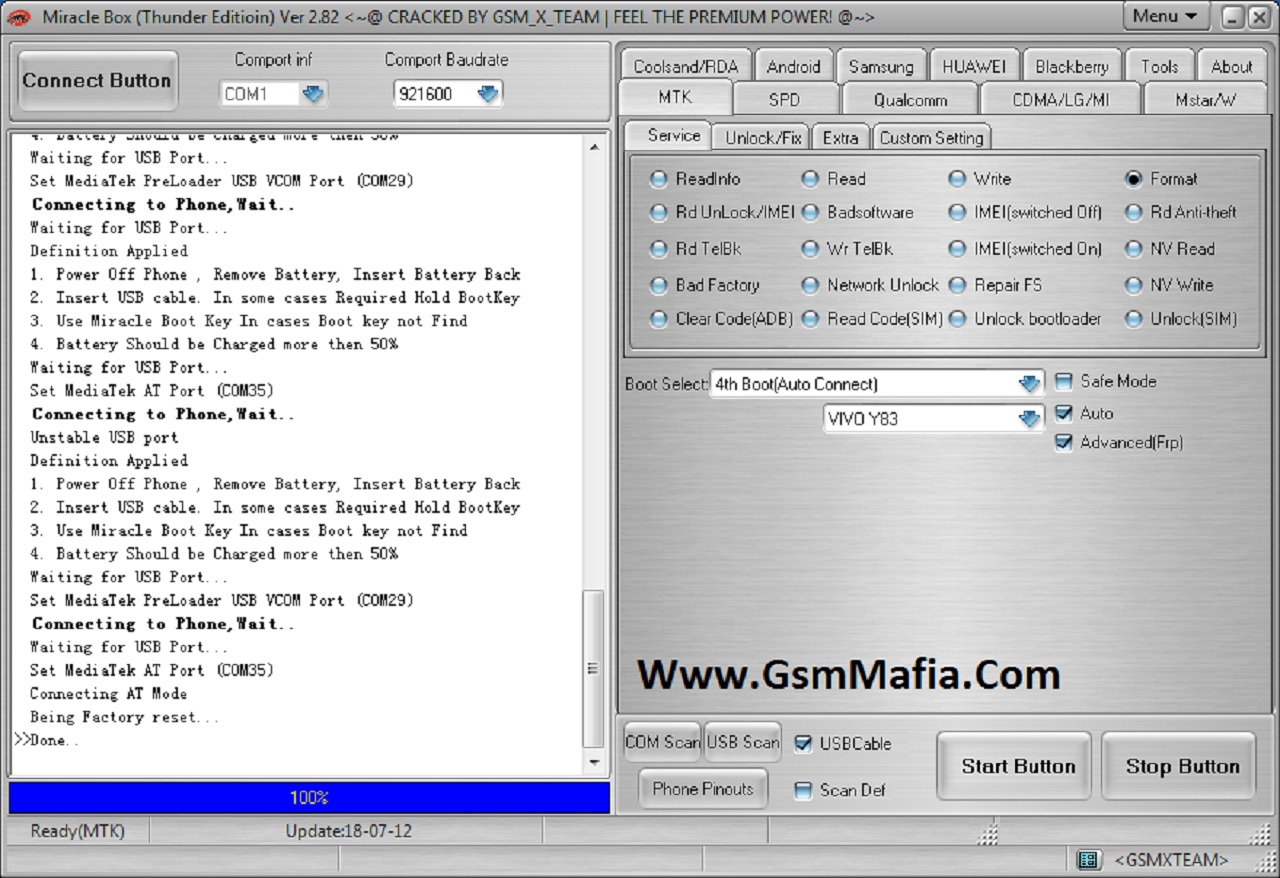Open the About tab

pyautogui.click(x=1232, y=67)
